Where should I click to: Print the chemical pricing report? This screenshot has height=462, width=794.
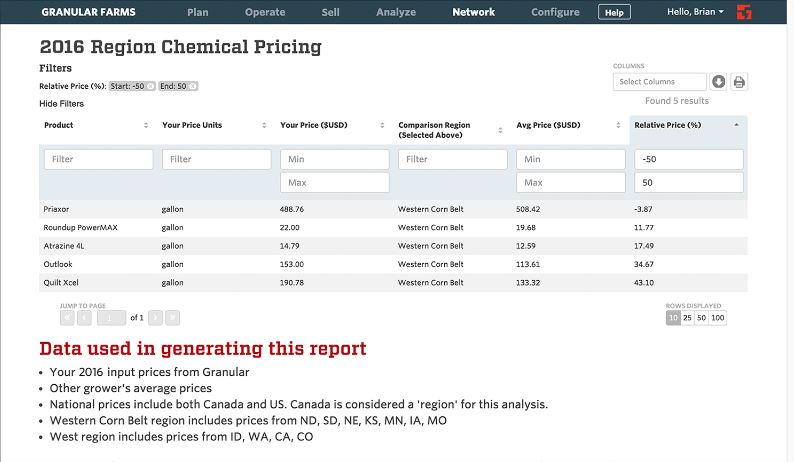[x=739, y=82]
